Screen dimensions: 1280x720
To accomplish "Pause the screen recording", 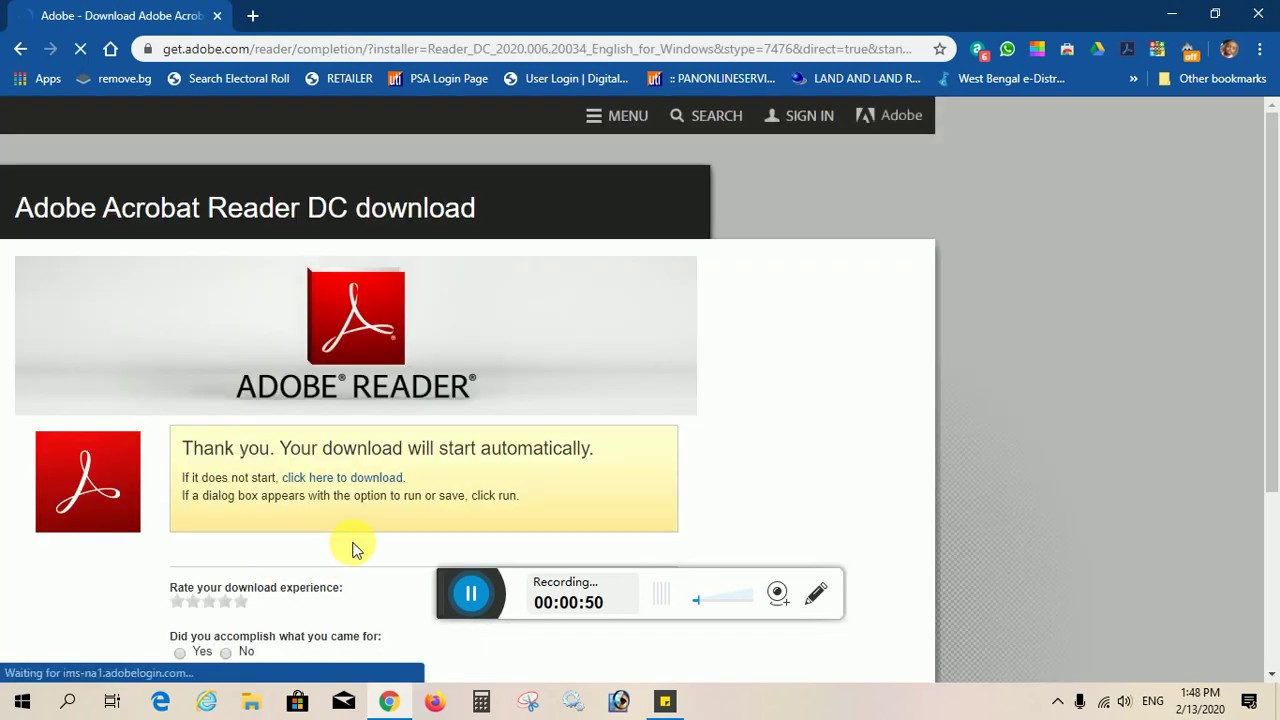I will click(x=471, y=594).
